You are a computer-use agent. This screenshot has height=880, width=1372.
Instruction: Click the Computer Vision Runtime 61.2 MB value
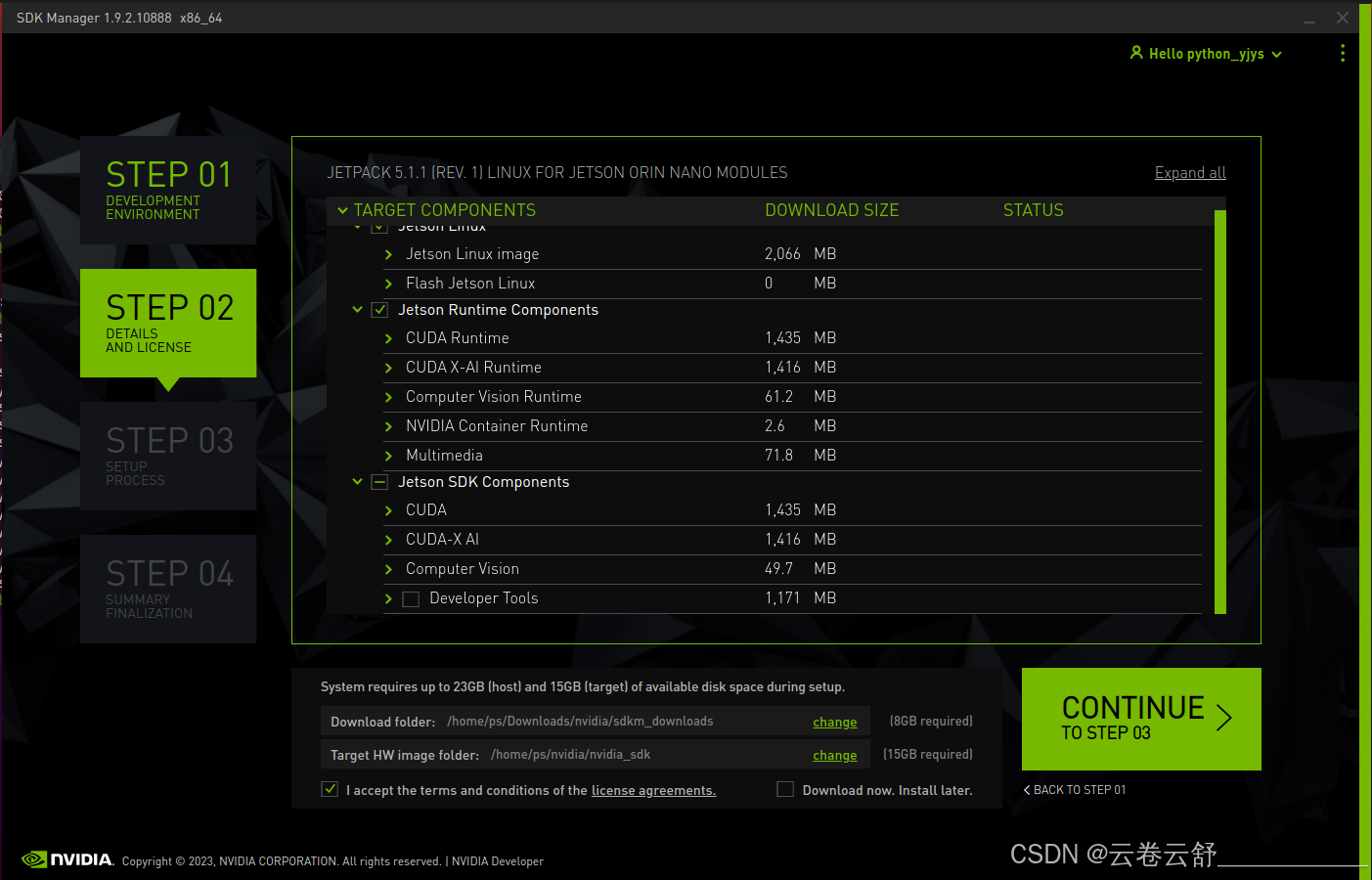pyautogui.click(x=800, y=397)
